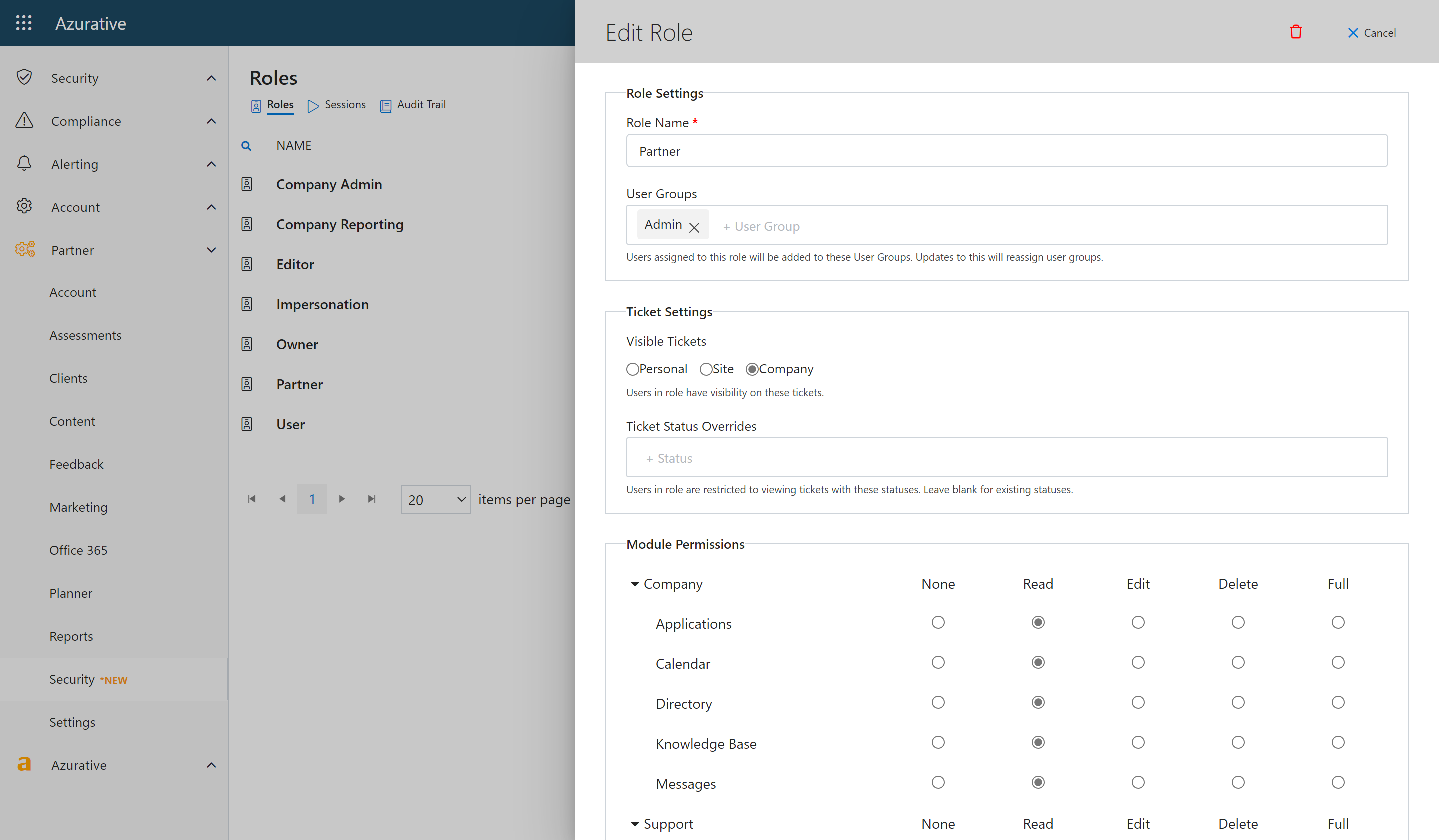The width and height of the screenshot is (1439, 840).
Task: Open Settings in the Partner menu
Action: pos(72,722)
